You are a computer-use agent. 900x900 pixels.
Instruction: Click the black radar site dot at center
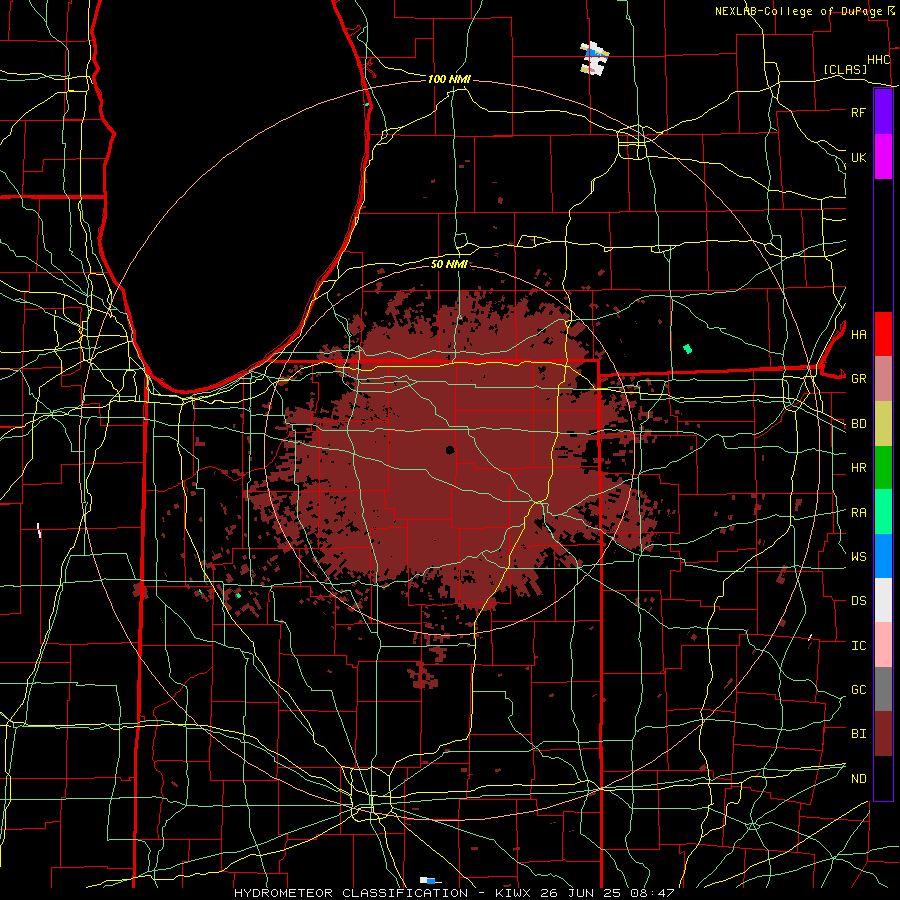pyautogui.click(x=450, y=449)
